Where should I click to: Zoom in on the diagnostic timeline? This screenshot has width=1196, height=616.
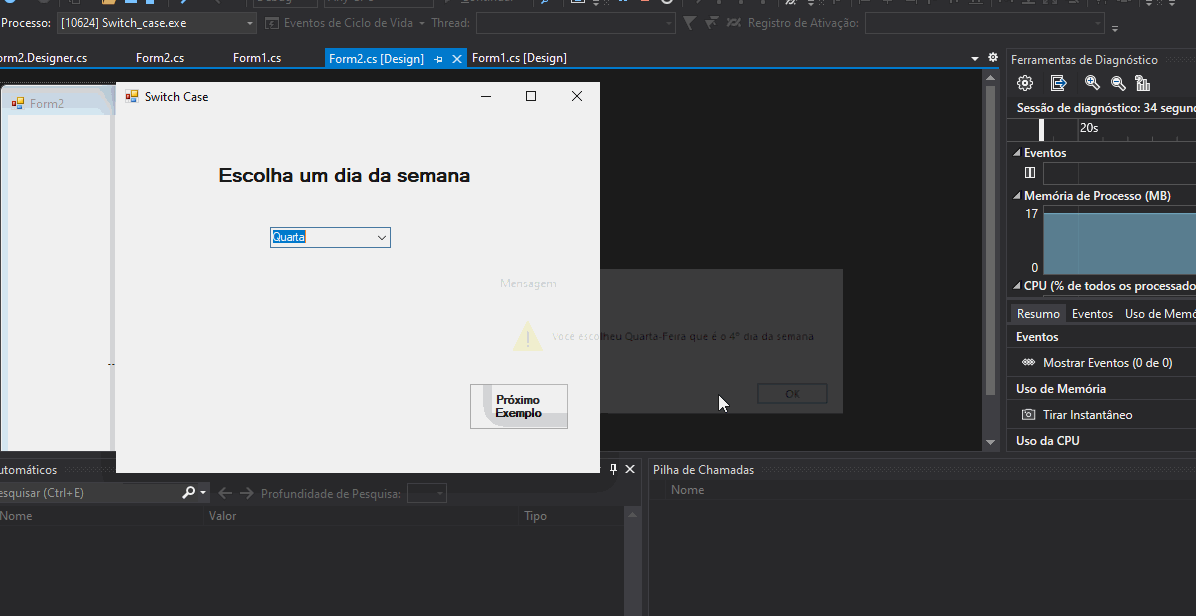click(1092, 83)
